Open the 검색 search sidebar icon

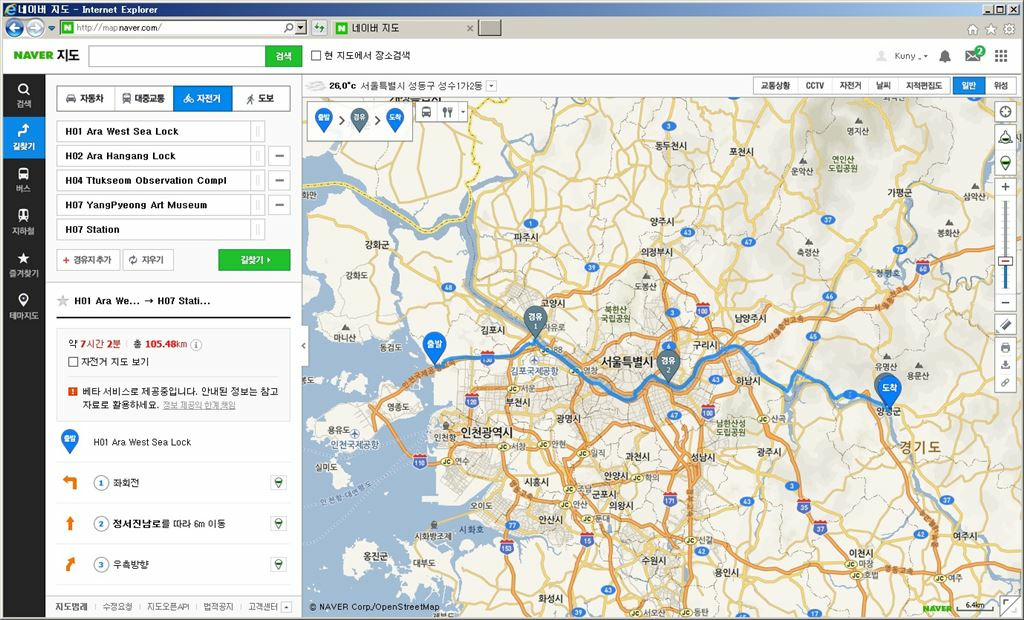click(24, 95)
